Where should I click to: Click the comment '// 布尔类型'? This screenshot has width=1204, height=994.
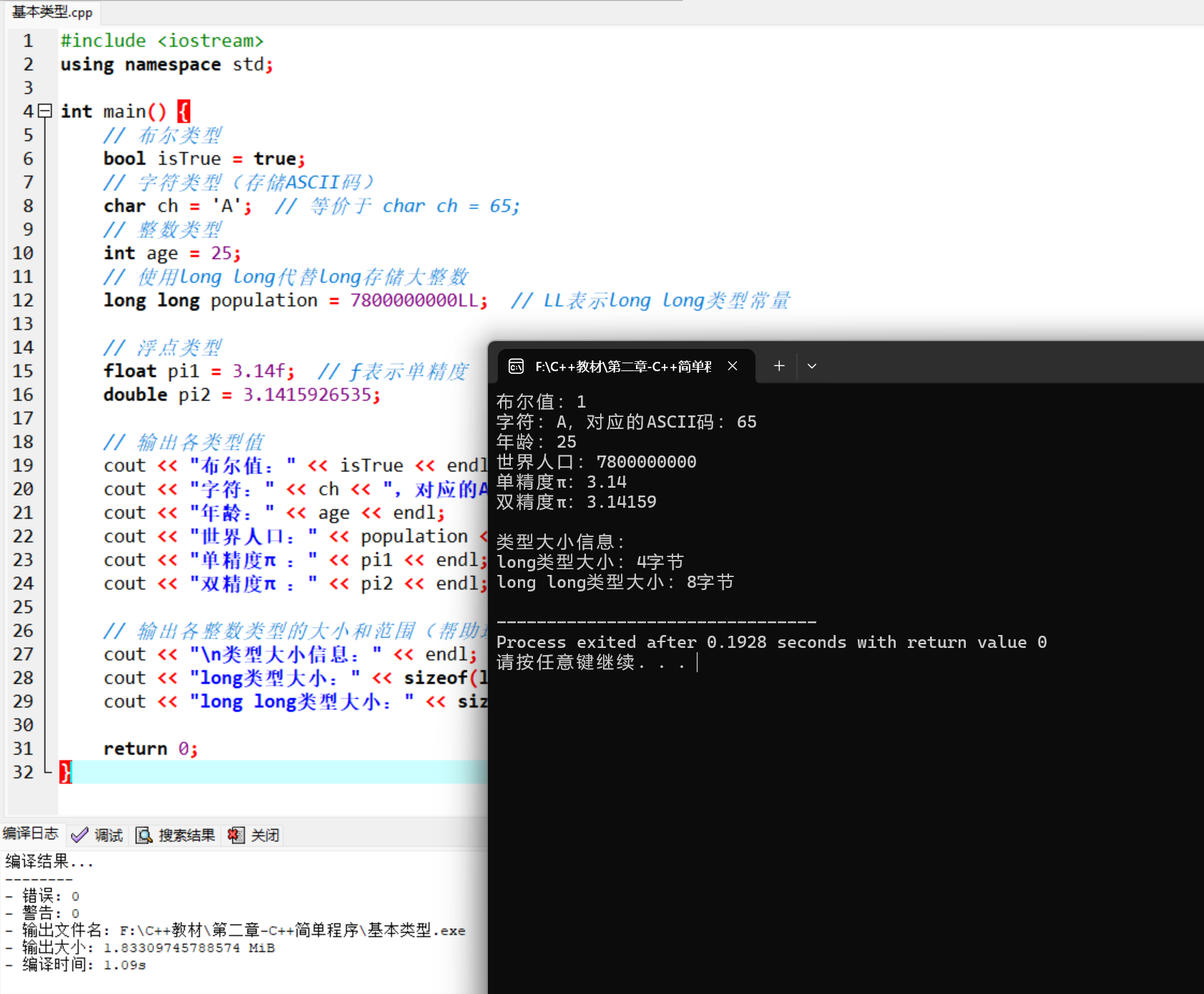[x=163, y=135]
